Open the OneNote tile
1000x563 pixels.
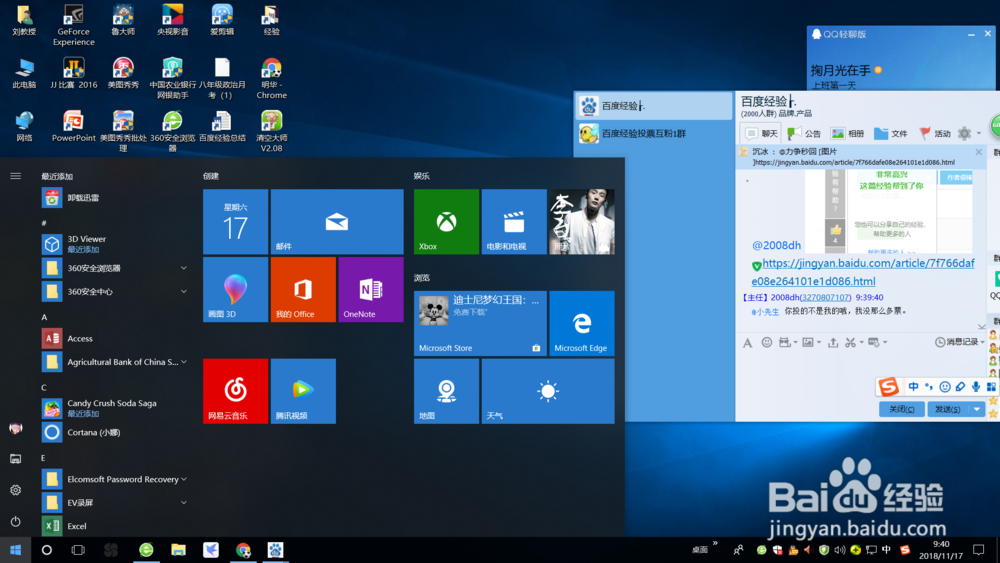point(371,289)
